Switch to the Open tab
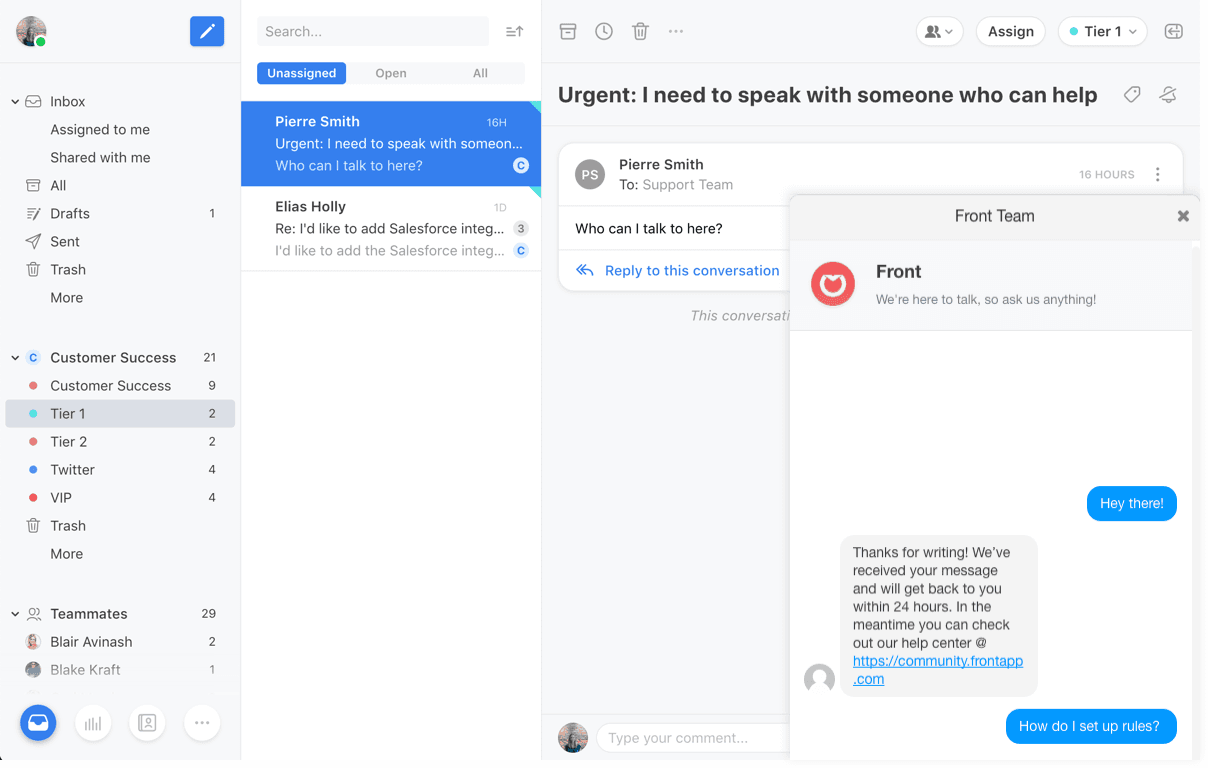 tap(391, 73)
